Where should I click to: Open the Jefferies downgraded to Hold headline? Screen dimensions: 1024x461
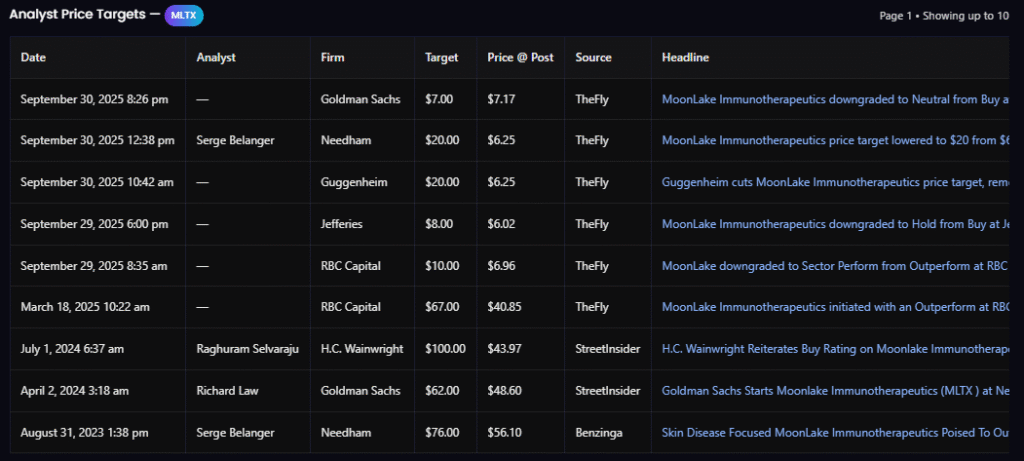coord(835,224)
